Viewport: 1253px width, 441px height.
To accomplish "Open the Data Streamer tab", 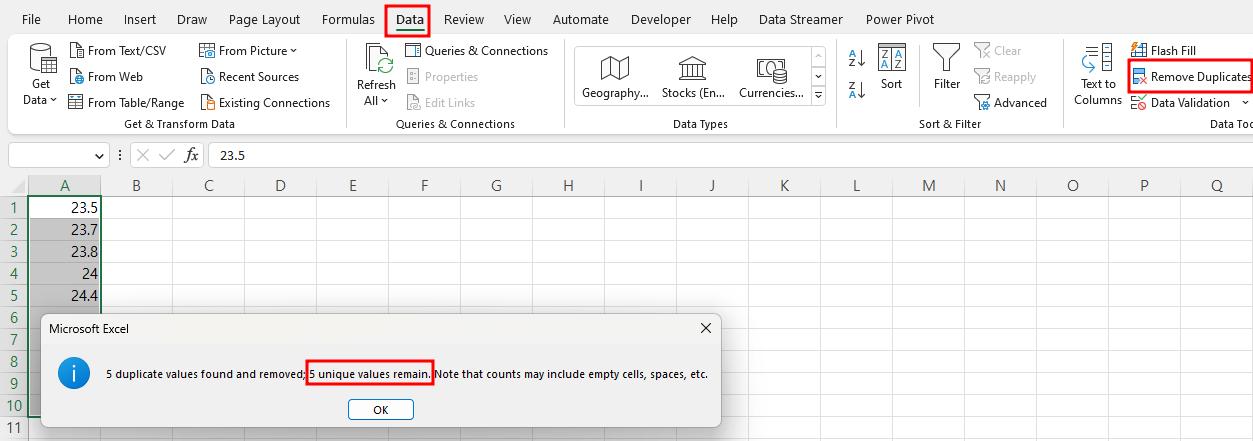I will click(800, 19).
